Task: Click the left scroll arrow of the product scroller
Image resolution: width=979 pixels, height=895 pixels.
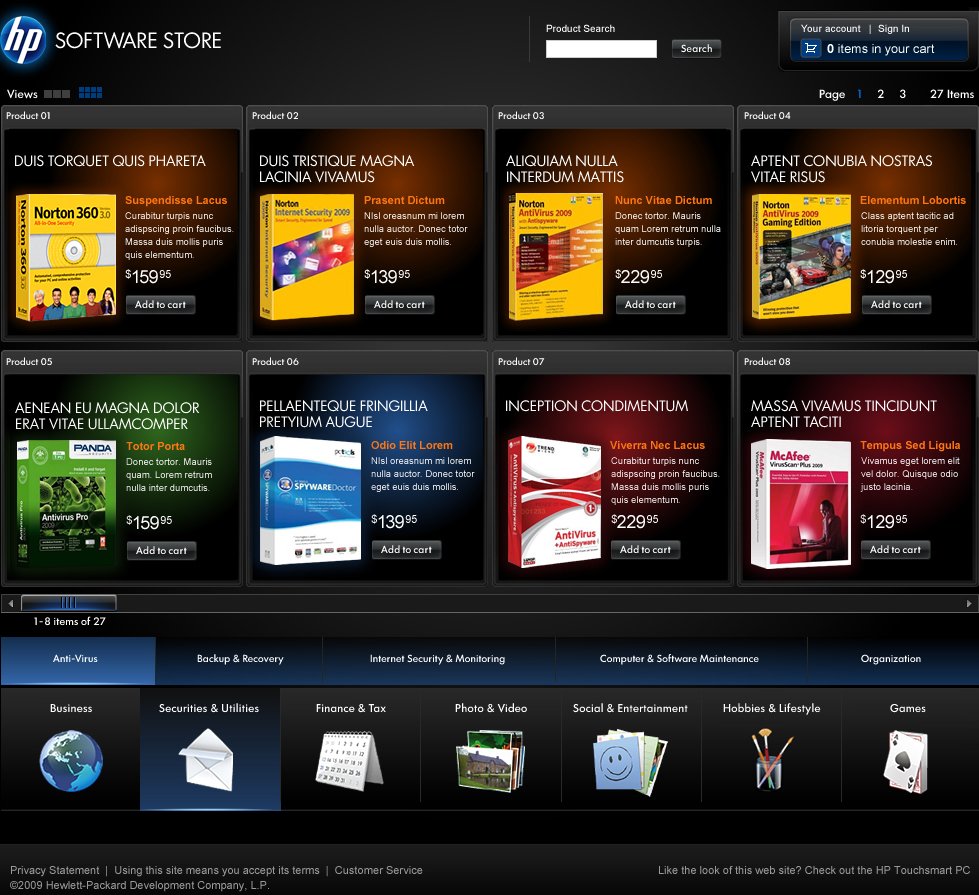Action: (11, 603)
